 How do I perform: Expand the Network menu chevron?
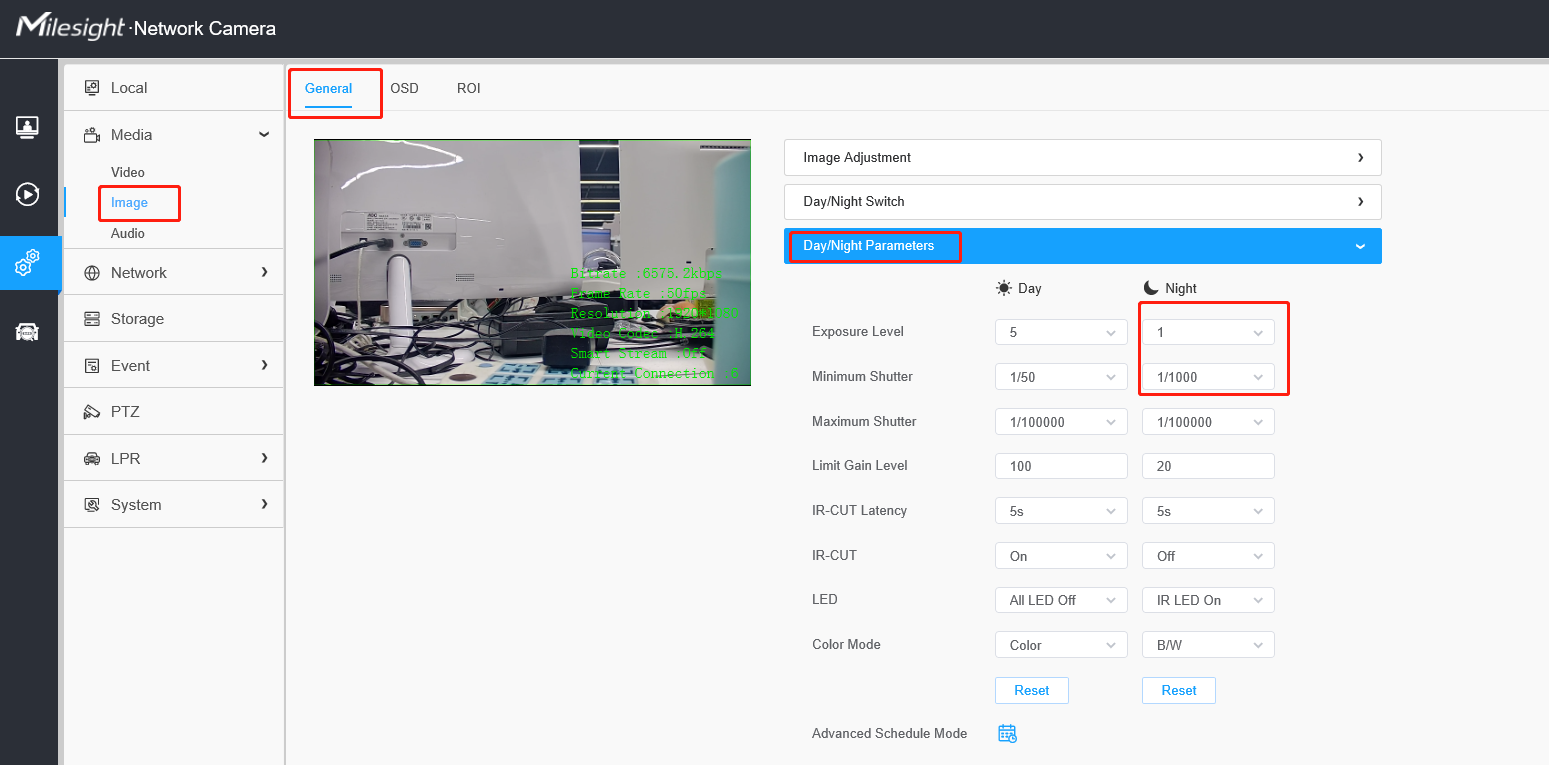[264, 272]
